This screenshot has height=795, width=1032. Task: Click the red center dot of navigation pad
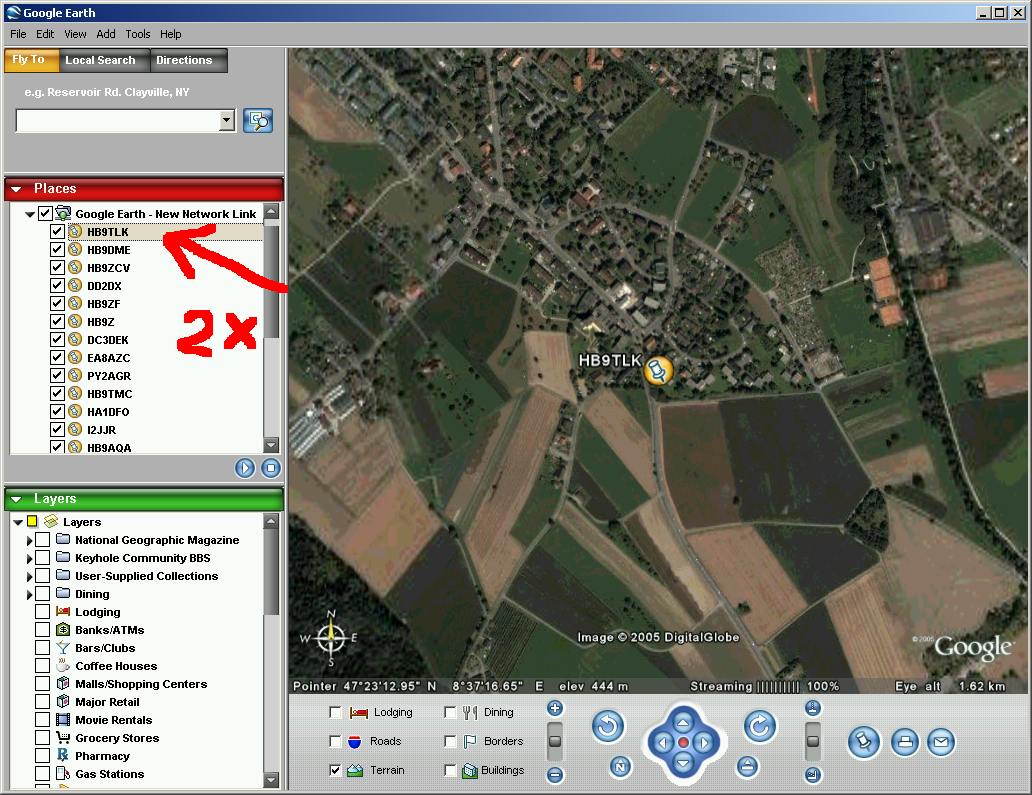click(x=683, y=743)
